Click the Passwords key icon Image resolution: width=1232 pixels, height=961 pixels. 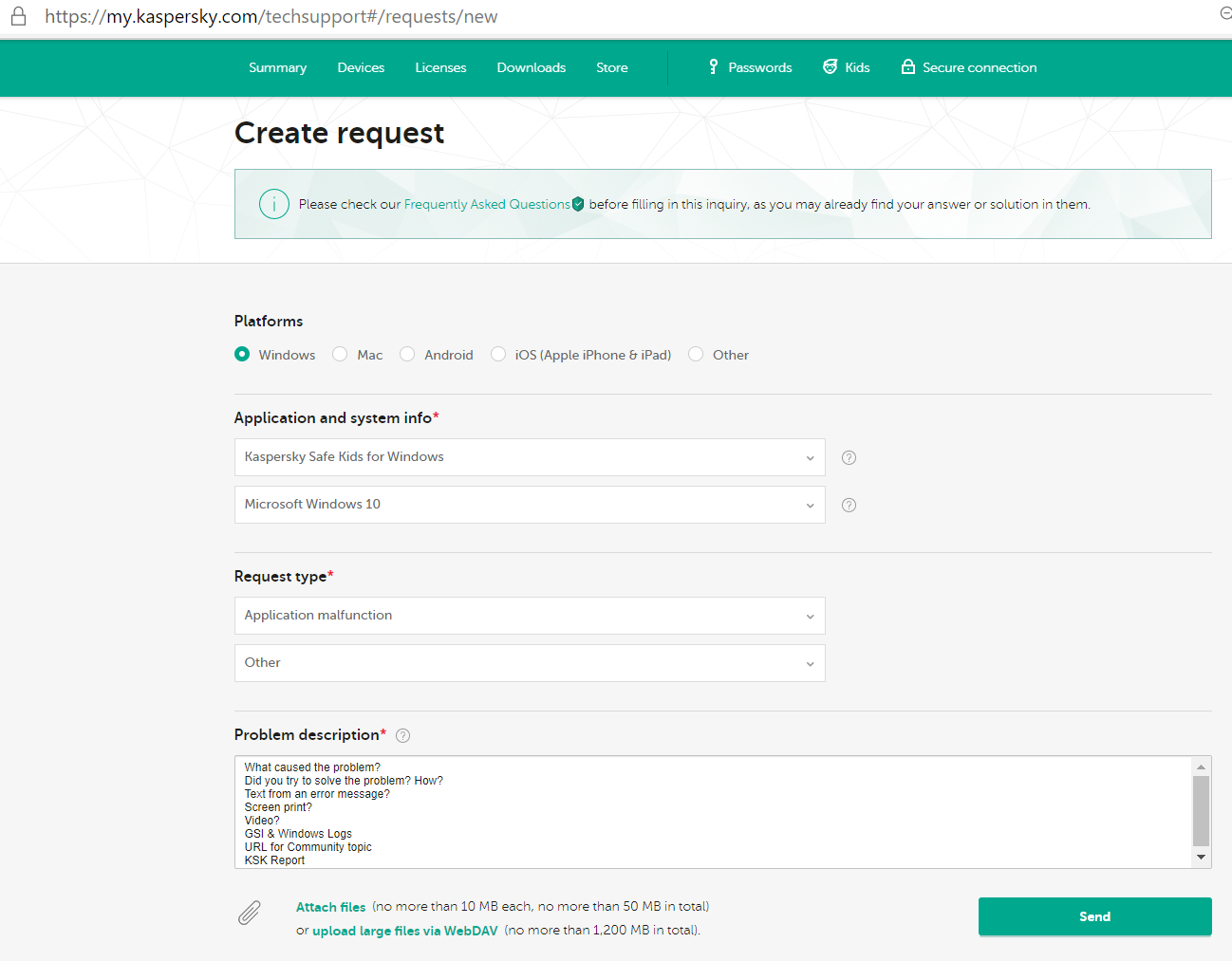pos(713,66)
